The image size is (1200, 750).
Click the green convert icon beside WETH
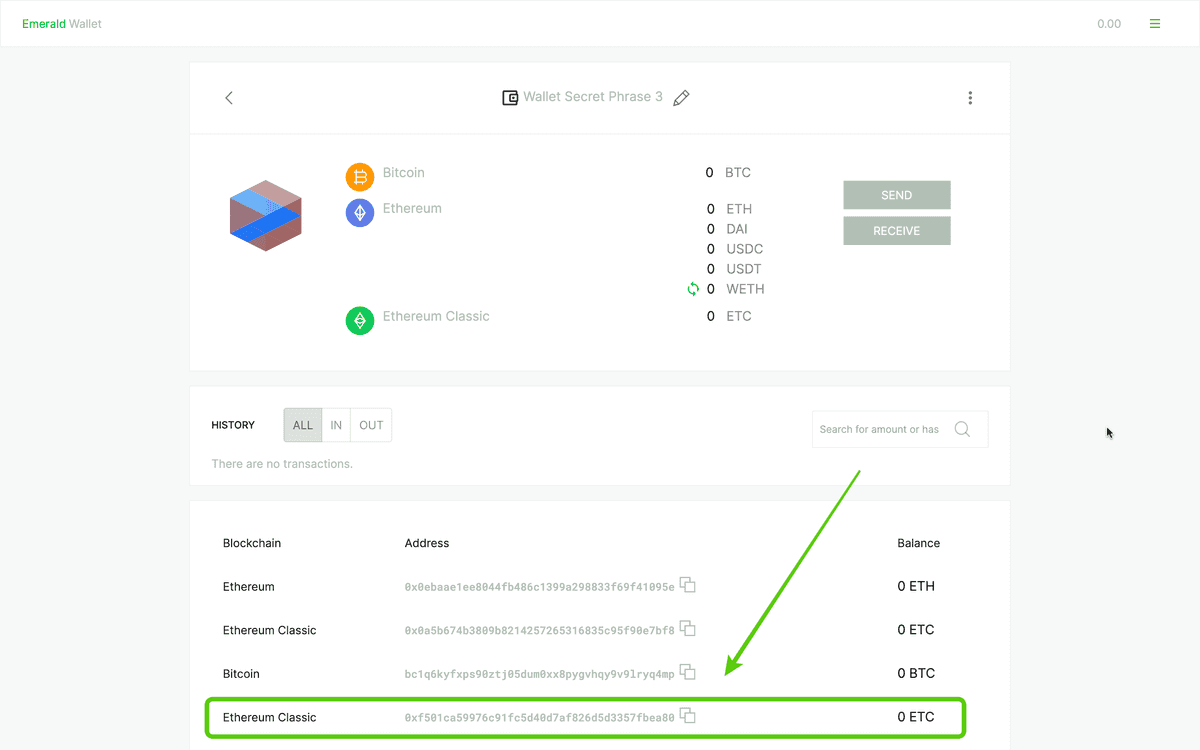[692, 288]
